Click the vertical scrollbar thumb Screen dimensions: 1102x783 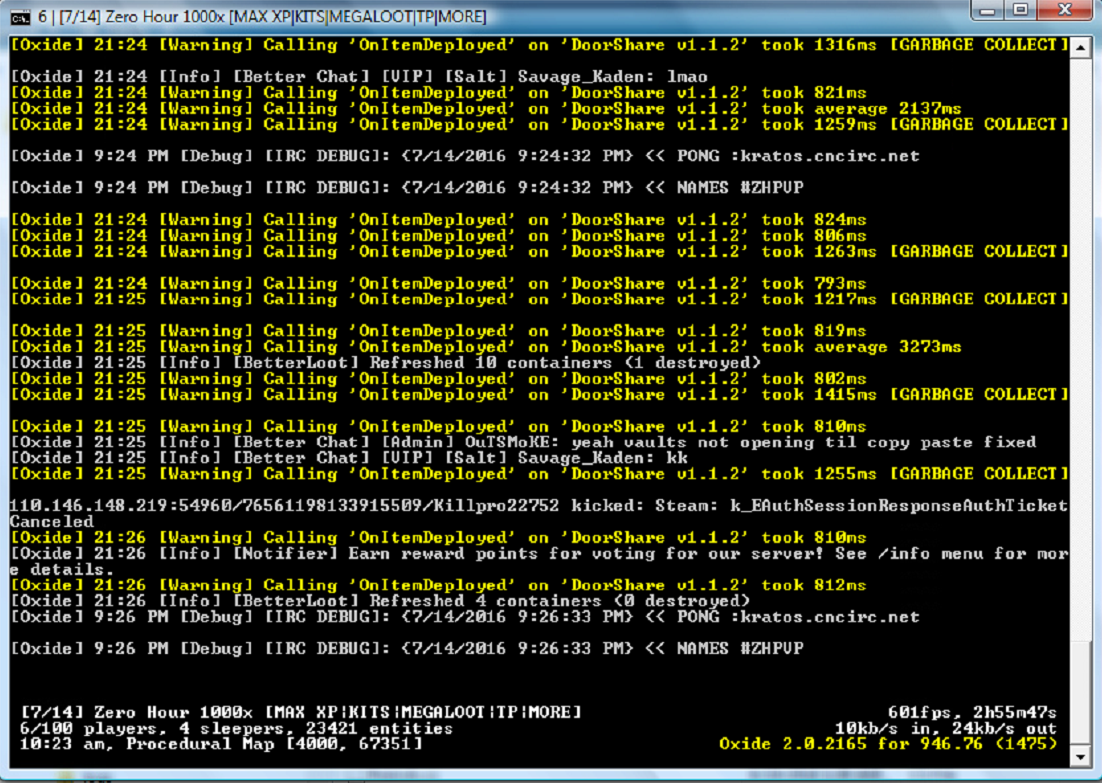pyautogui.click(x=1080, y=692)
